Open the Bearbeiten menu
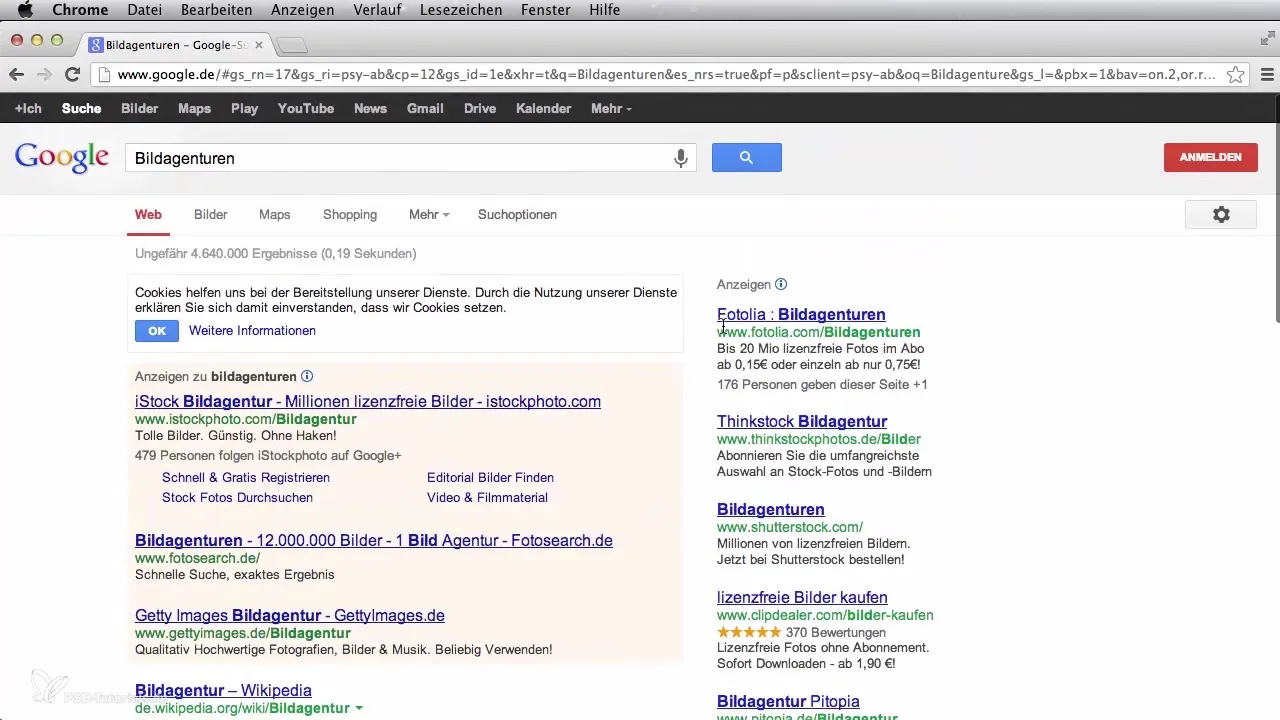 (x=216, y=10)
